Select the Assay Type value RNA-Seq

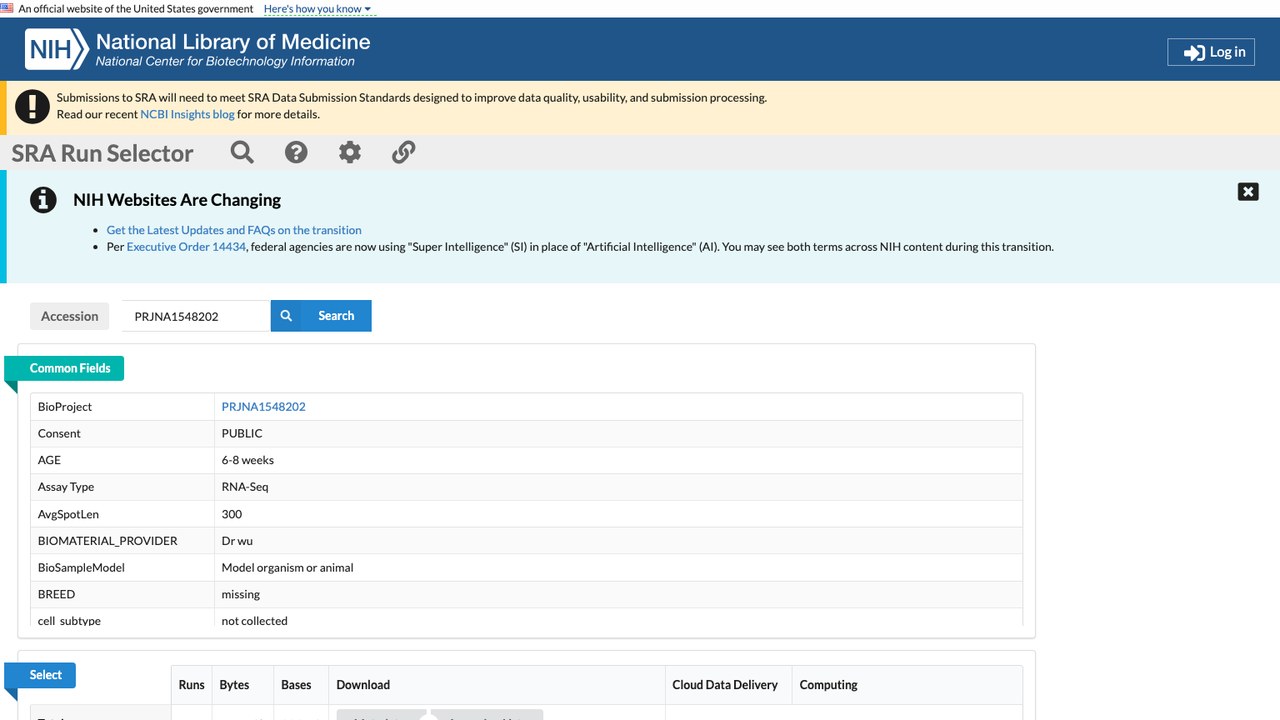(245, 487)
